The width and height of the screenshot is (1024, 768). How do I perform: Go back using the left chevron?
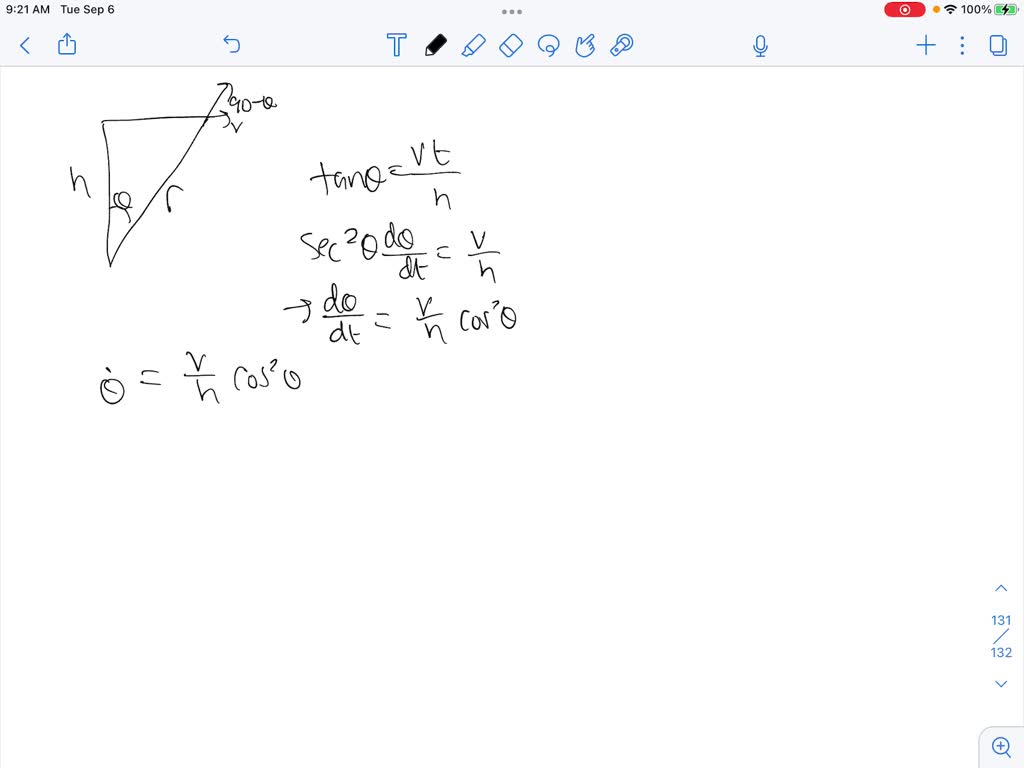pyautogui.click(x=23, y=45)
